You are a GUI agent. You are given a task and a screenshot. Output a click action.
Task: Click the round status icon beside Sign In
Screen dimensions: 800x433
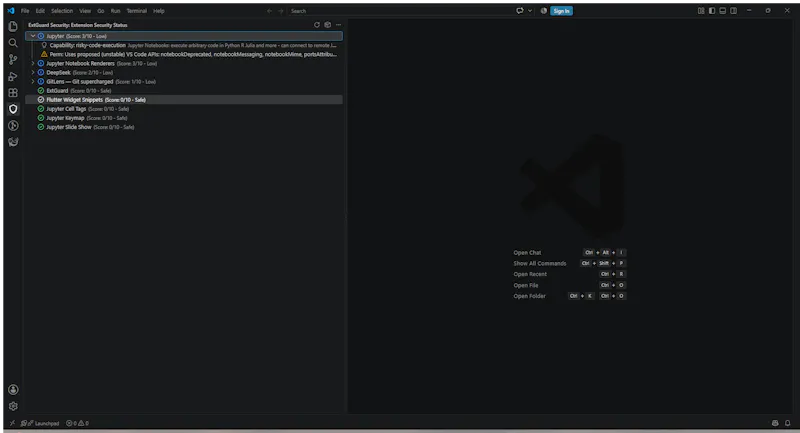pyautogui.click(x=544, y=11)
